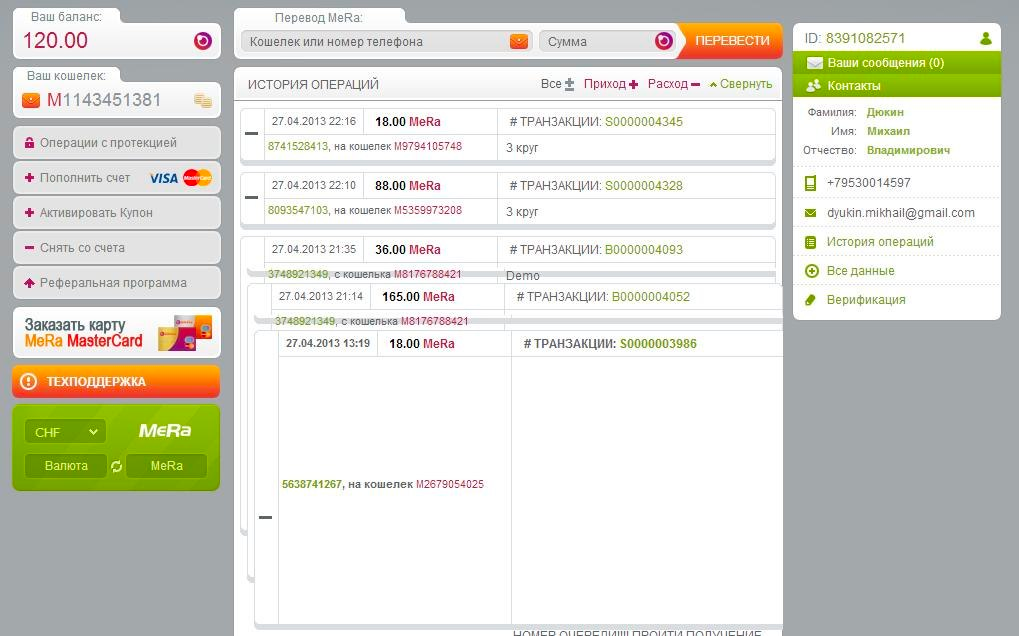Click transaction number S0000004328
Viewport: 1019px width, 636px height.
(x=643, y=186)
